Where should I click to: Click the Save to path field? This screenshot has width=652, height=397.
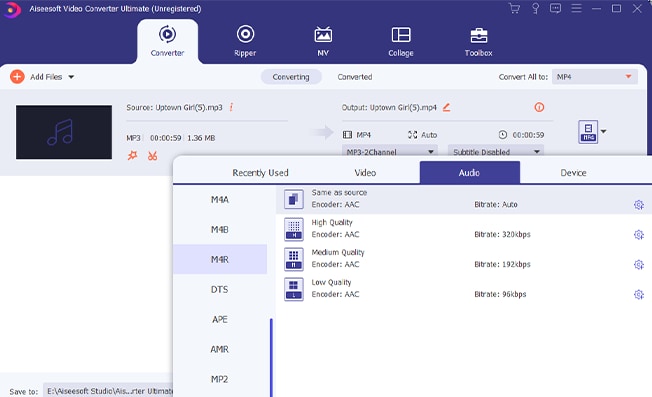tap(108, 391)
